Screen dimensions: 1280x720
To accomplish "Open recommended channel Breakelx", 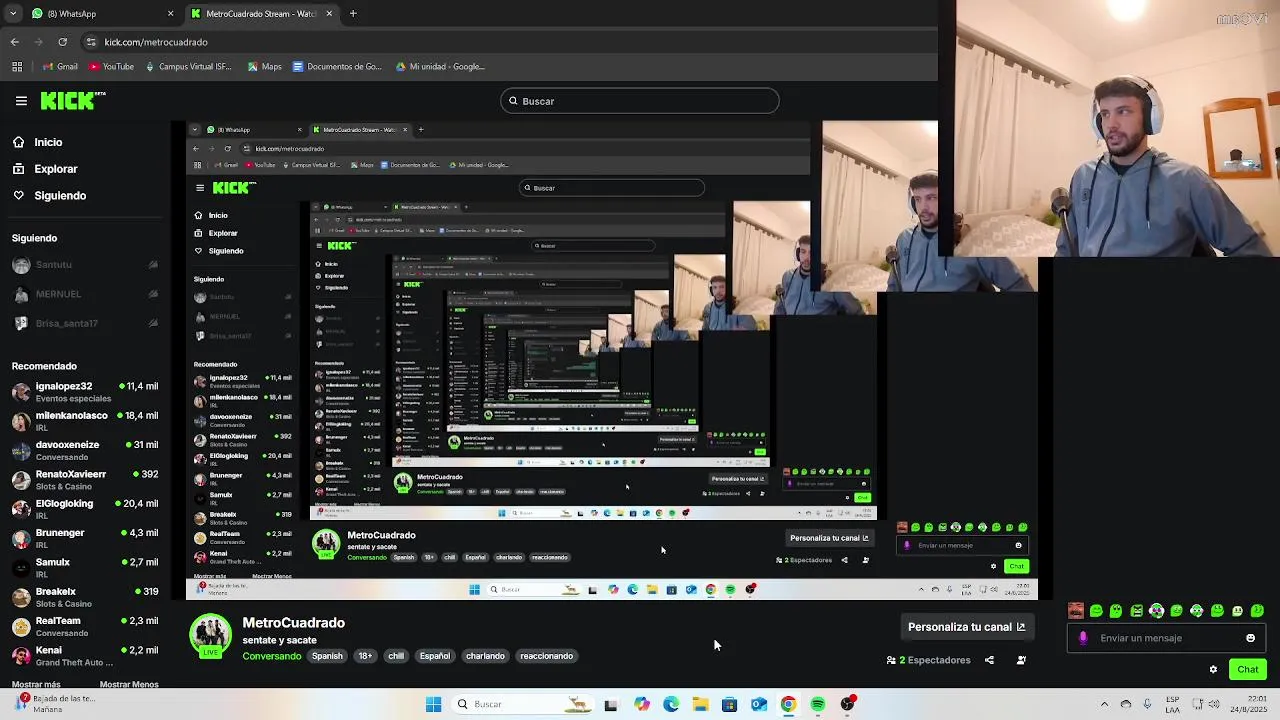I will pos(86,597).
